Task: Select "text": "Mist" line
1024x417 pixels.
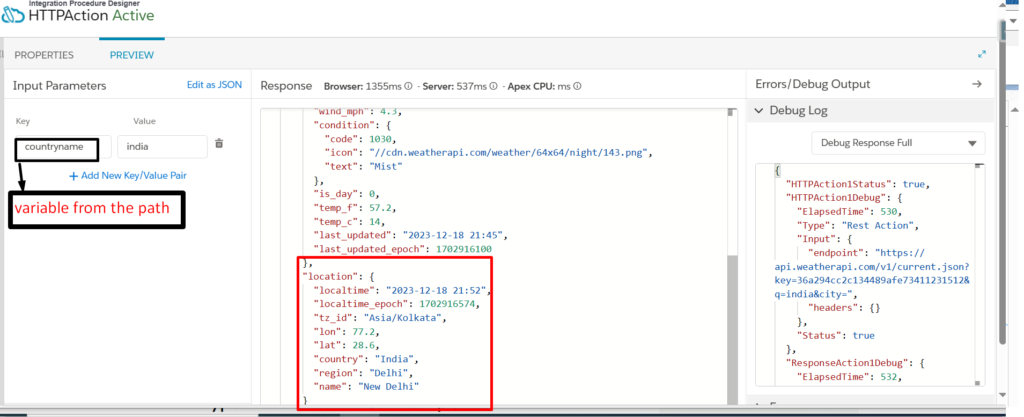Action: 364,166
